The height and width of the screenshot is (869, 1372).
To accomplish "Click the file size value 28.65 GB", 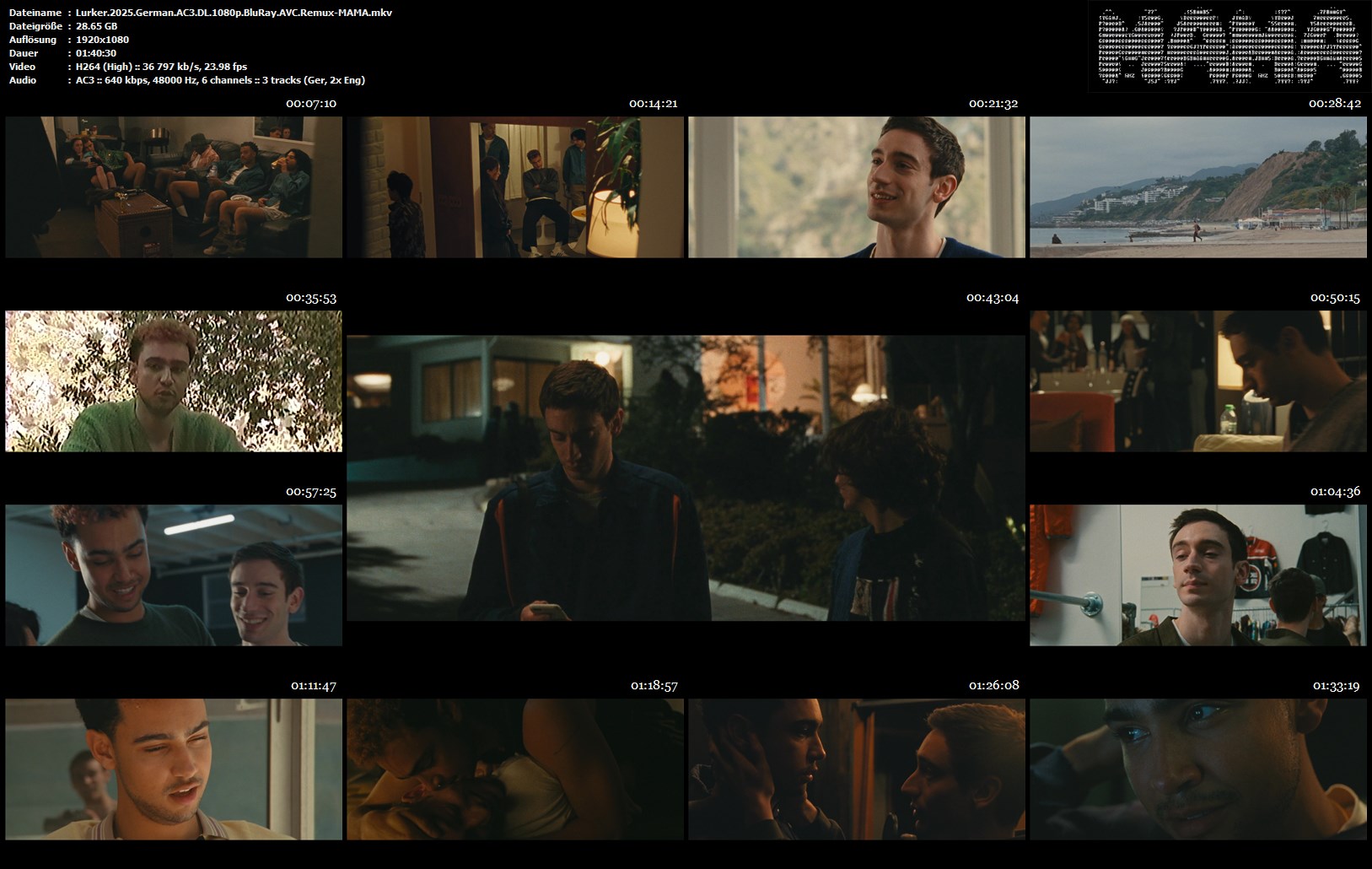I will (x=96, y=26).
